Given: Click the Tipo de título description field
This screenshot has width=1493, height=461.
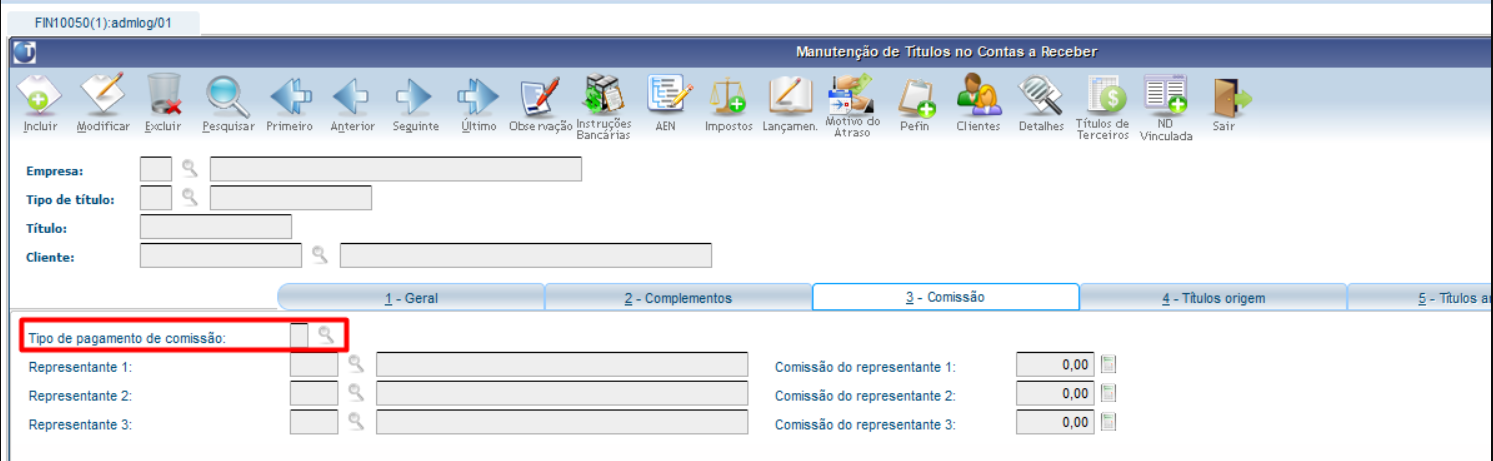Looking at the screenshot, I should 291,198.
